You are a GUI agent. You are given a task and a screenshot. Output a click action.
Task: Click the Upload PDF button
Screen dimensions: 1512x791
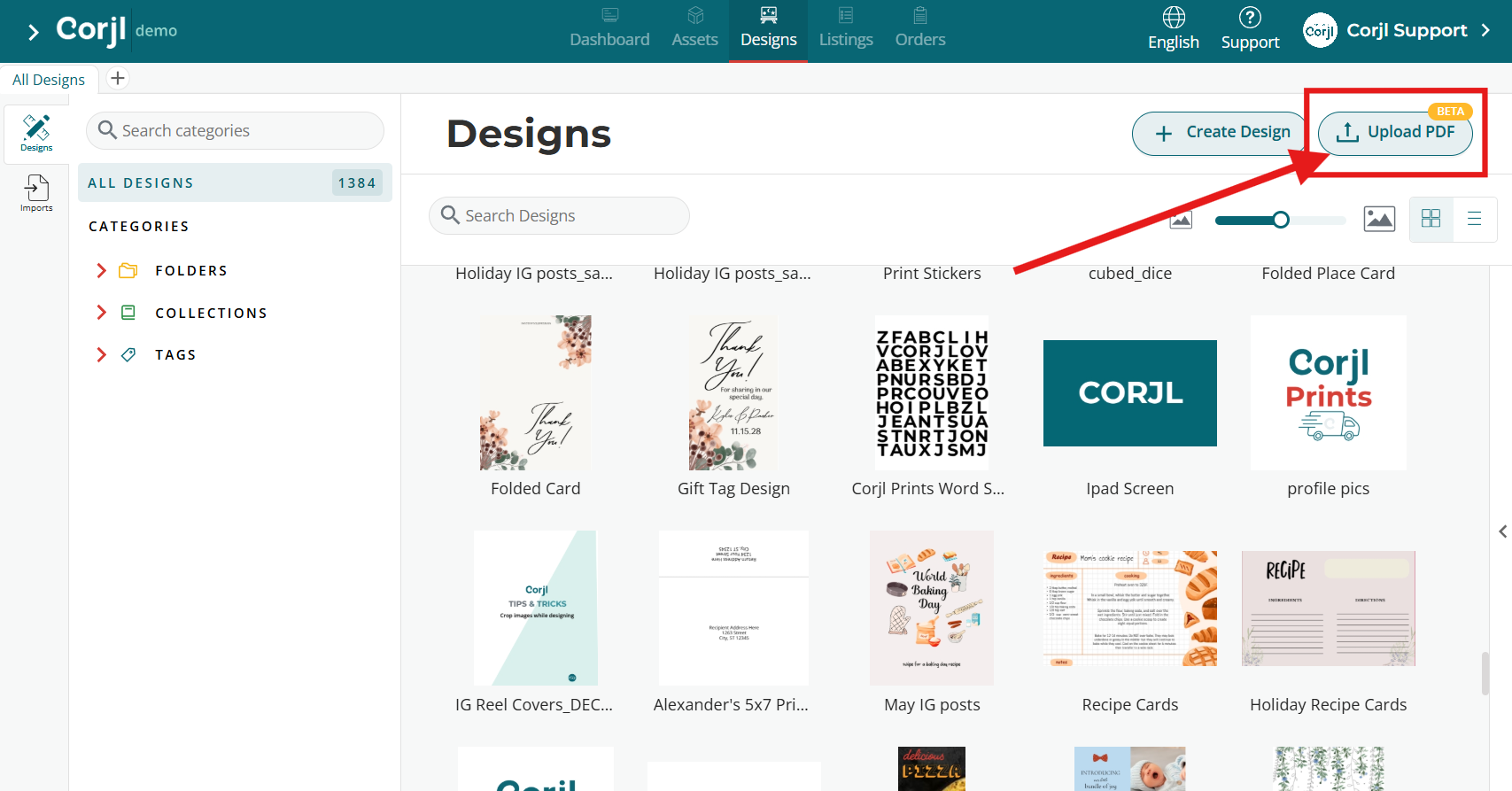coord(1395,133)
